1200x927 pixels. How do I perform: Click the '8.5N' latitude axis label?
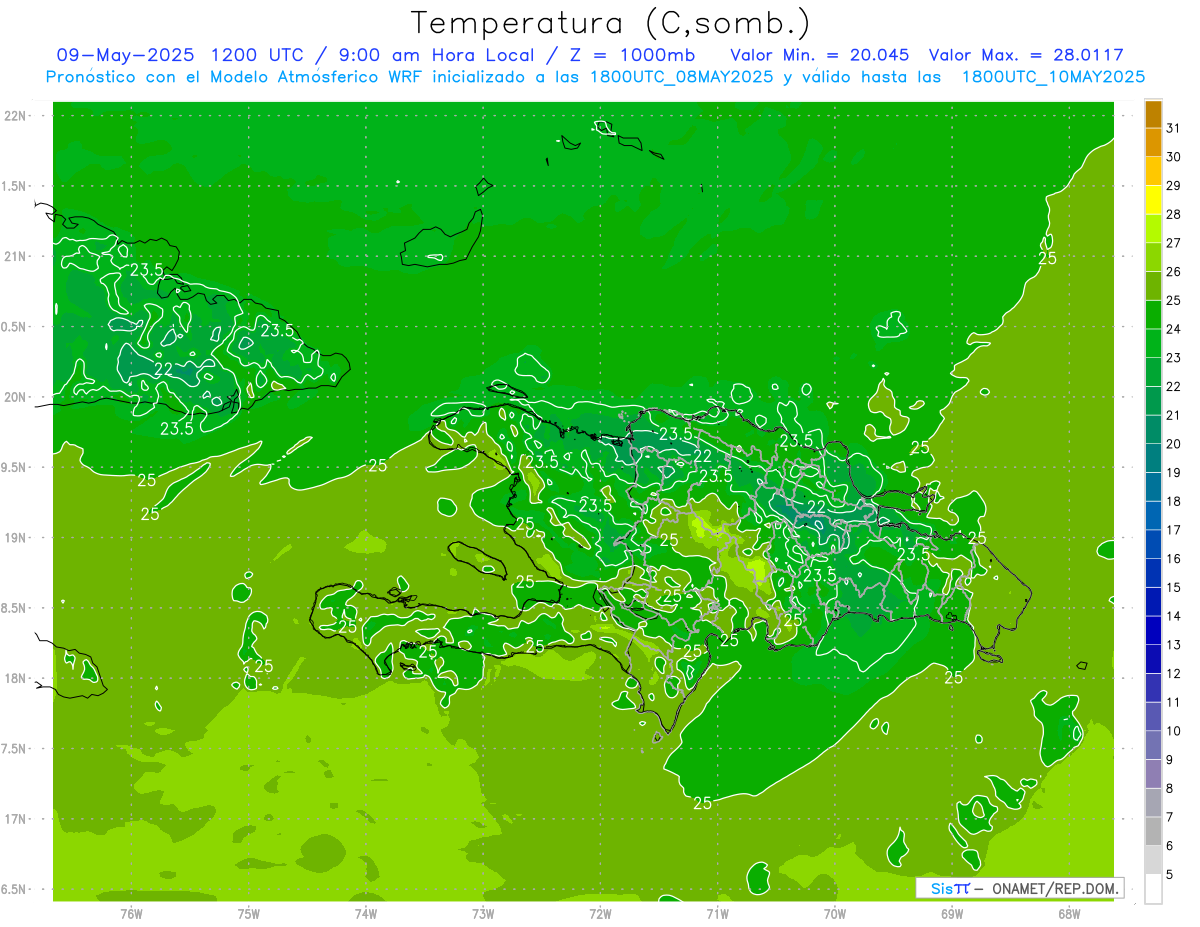click(x=14, y=608)
